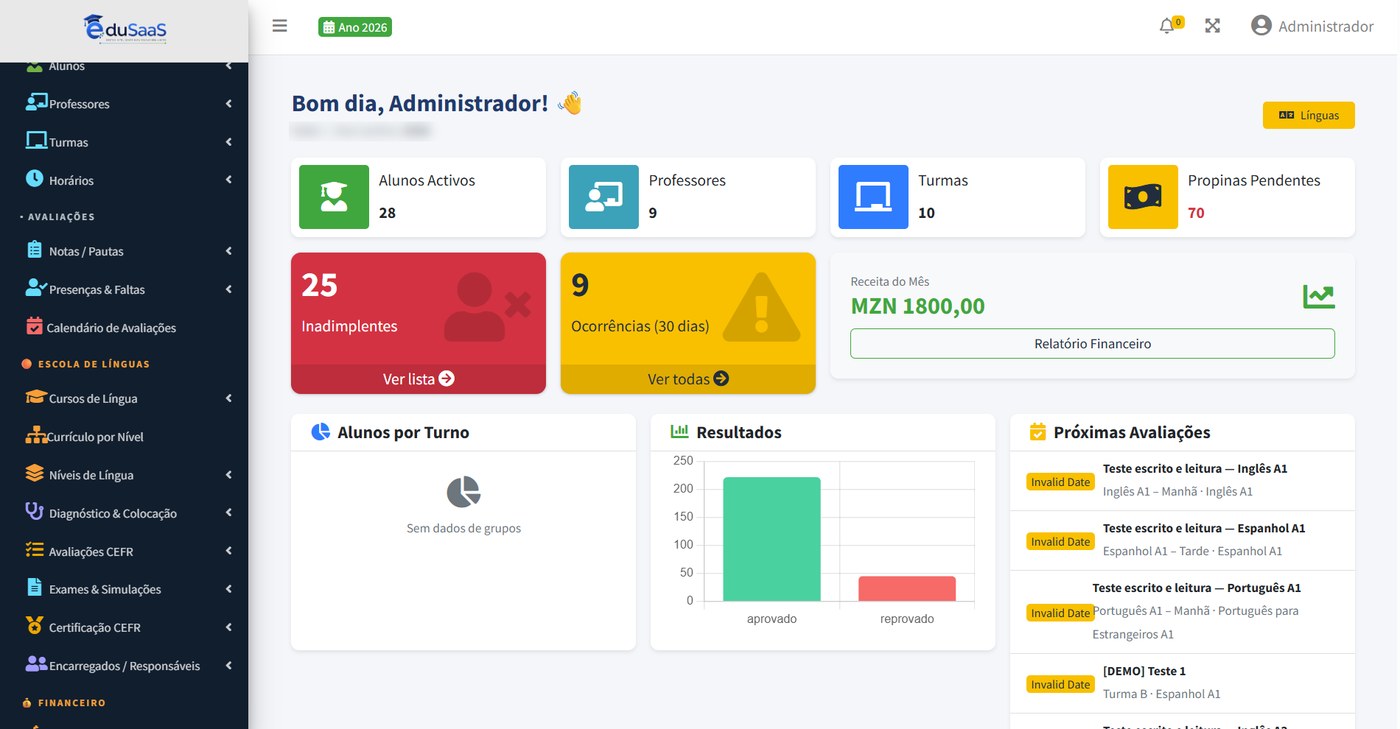Click the Currículo por Nível sitemap icon
Image resolution: width=1400 pixels, height=729 pixels.
(x=36, y=436)
